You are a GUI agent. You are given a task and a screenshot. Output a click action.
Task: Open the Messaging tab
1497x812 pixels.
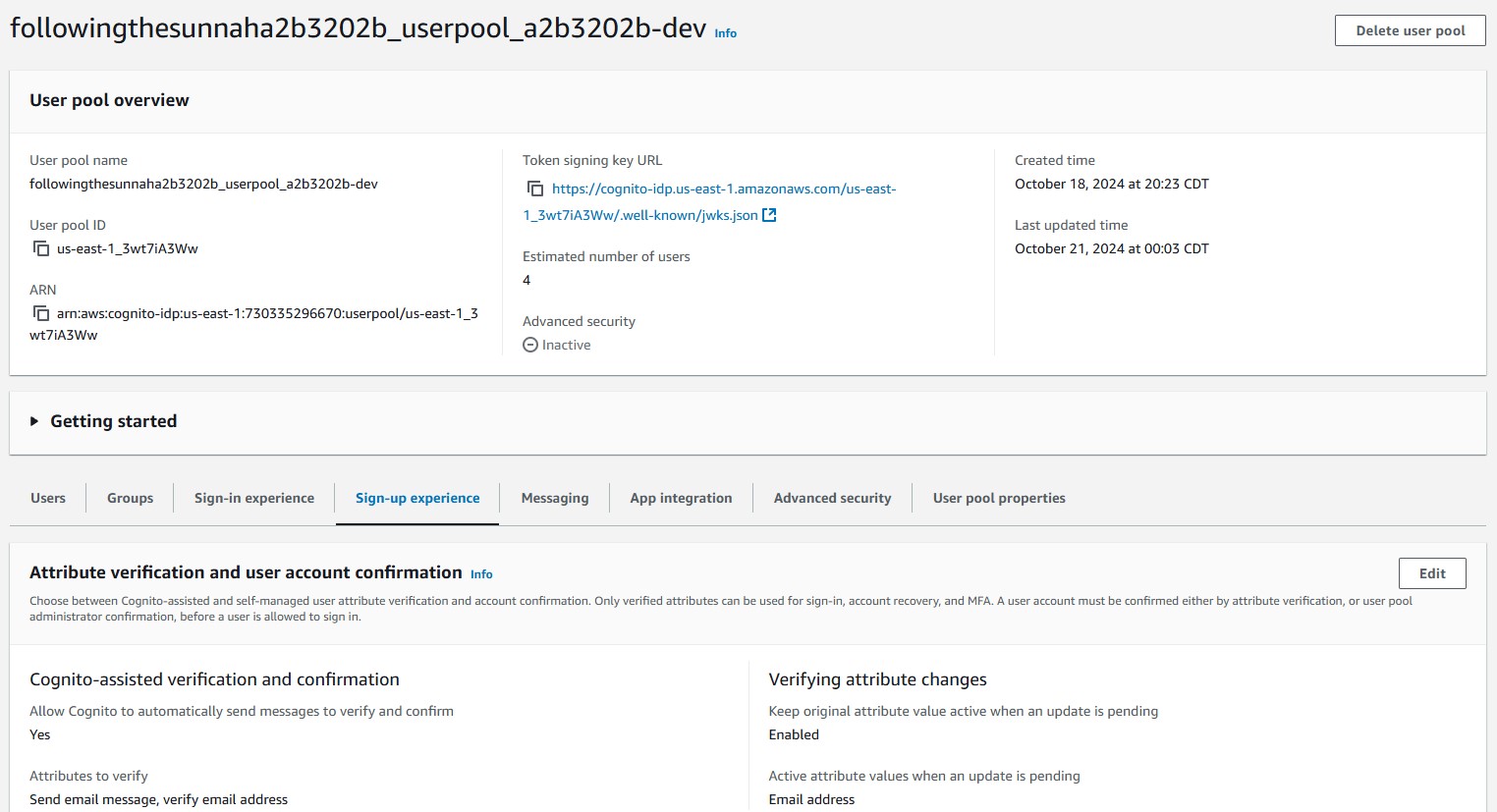tap(555, 498)
